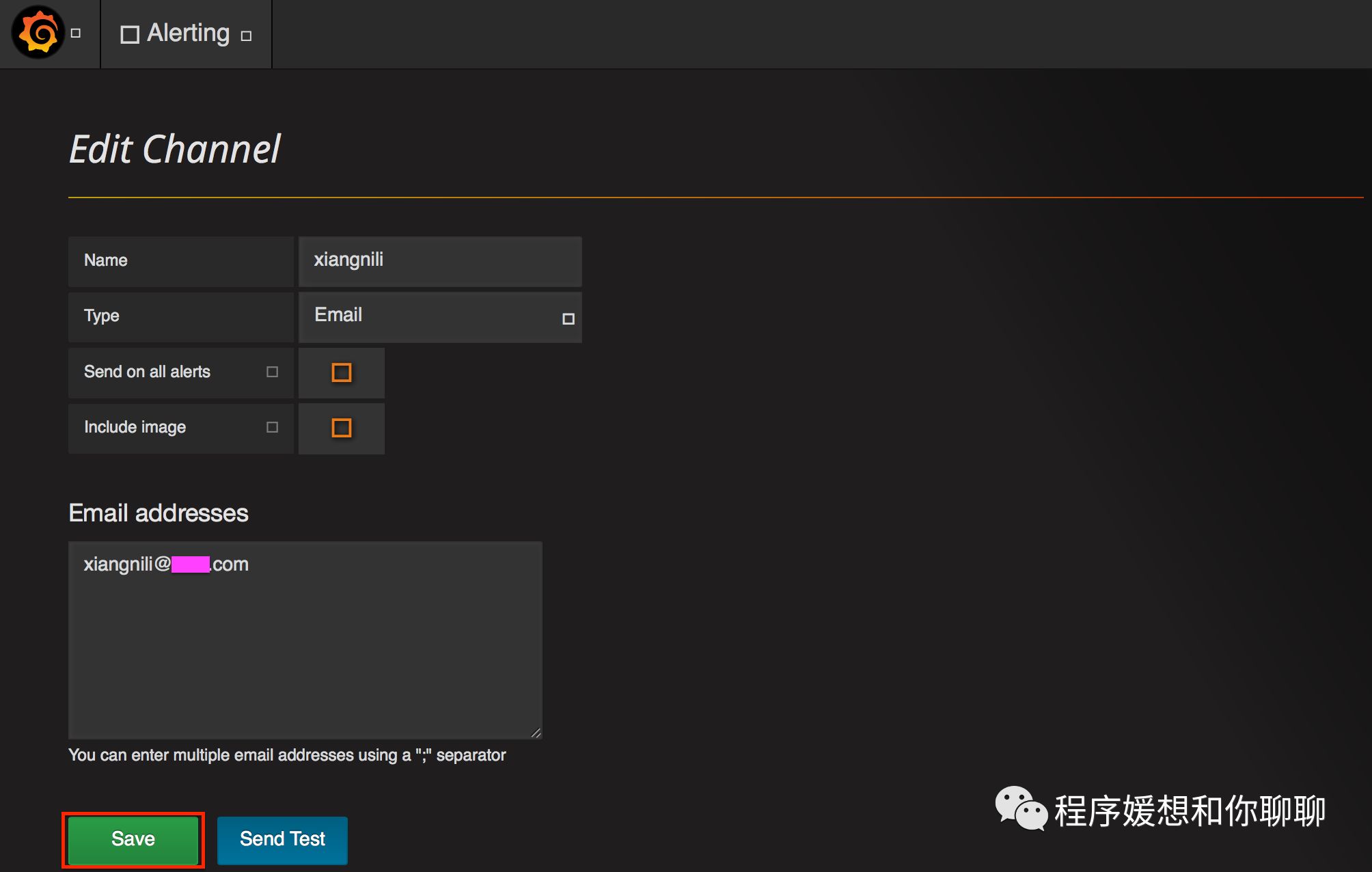Click the Include image label

135,427
